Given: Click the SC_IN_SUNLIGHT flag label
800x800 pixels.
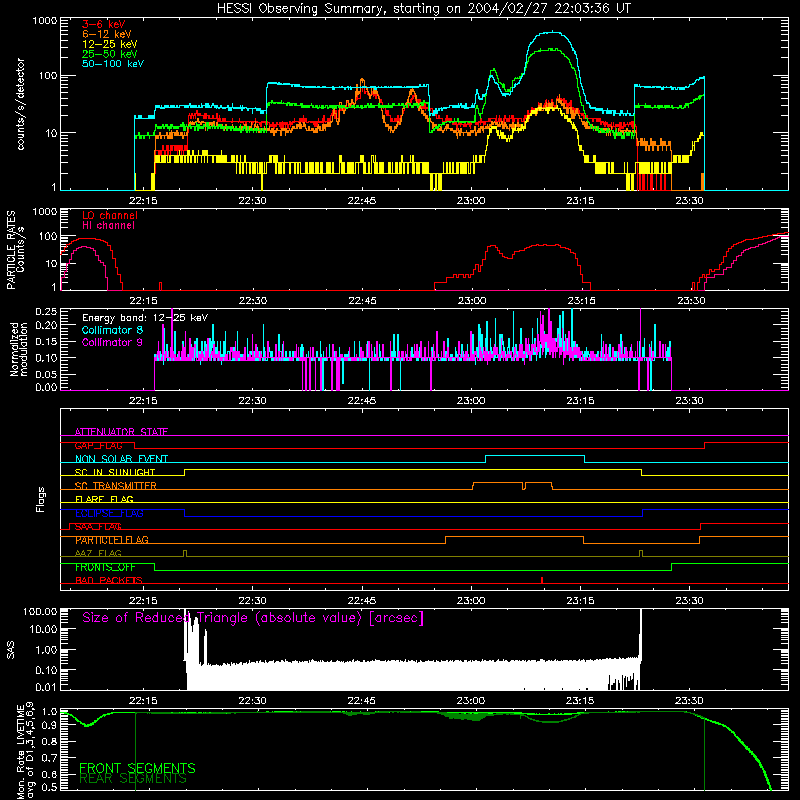Looking at the screenshot, I should 115,472.
